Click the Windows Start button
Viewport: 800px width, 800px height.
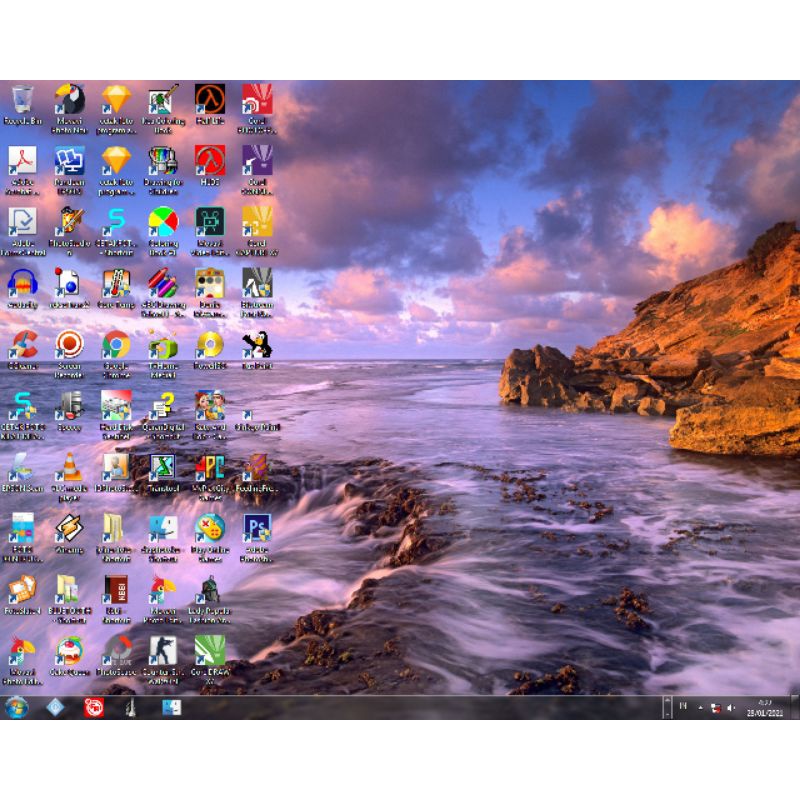(17, 708)
